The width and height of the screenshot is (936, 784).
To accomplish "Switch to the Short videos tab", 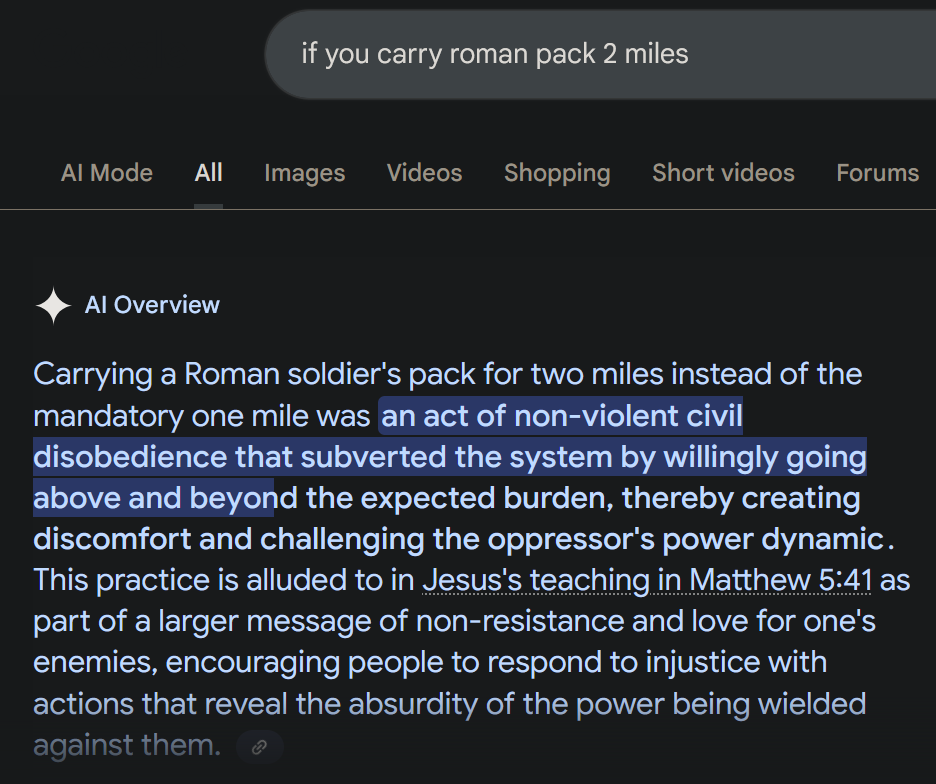I will pos(723,173).
